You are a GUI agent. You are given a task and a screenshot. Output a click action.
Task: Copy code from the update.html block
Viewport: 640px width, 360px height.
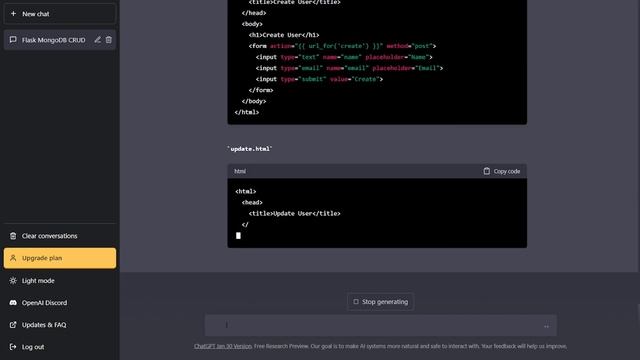pos(502,171)
